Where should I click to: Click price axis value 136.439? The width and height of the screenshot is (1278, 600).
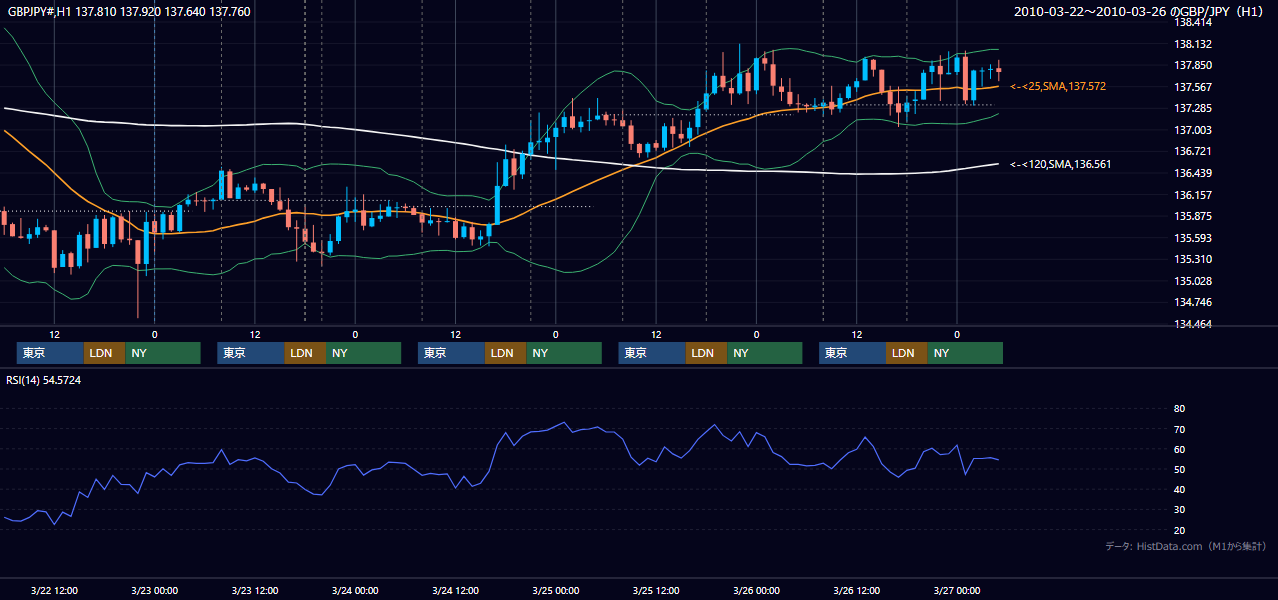click(x=1192, y=173)
